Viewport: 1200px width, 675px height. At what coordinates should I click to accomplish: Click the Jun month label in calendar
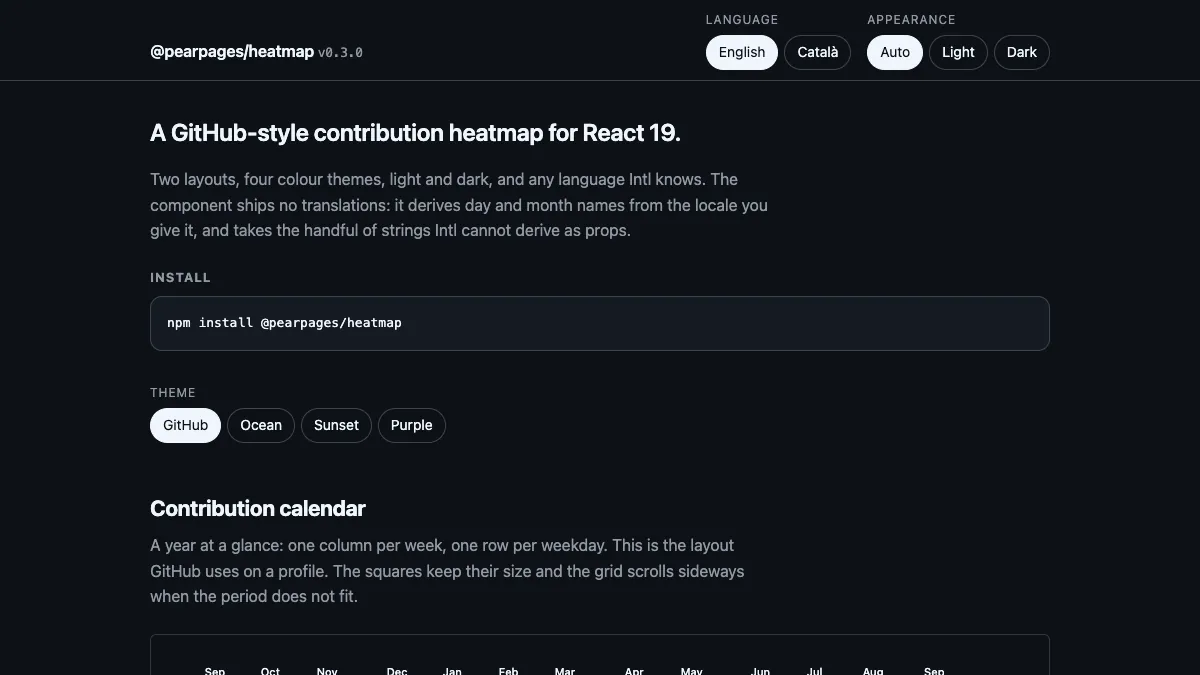pyautogui.click(x=760, y=670)
